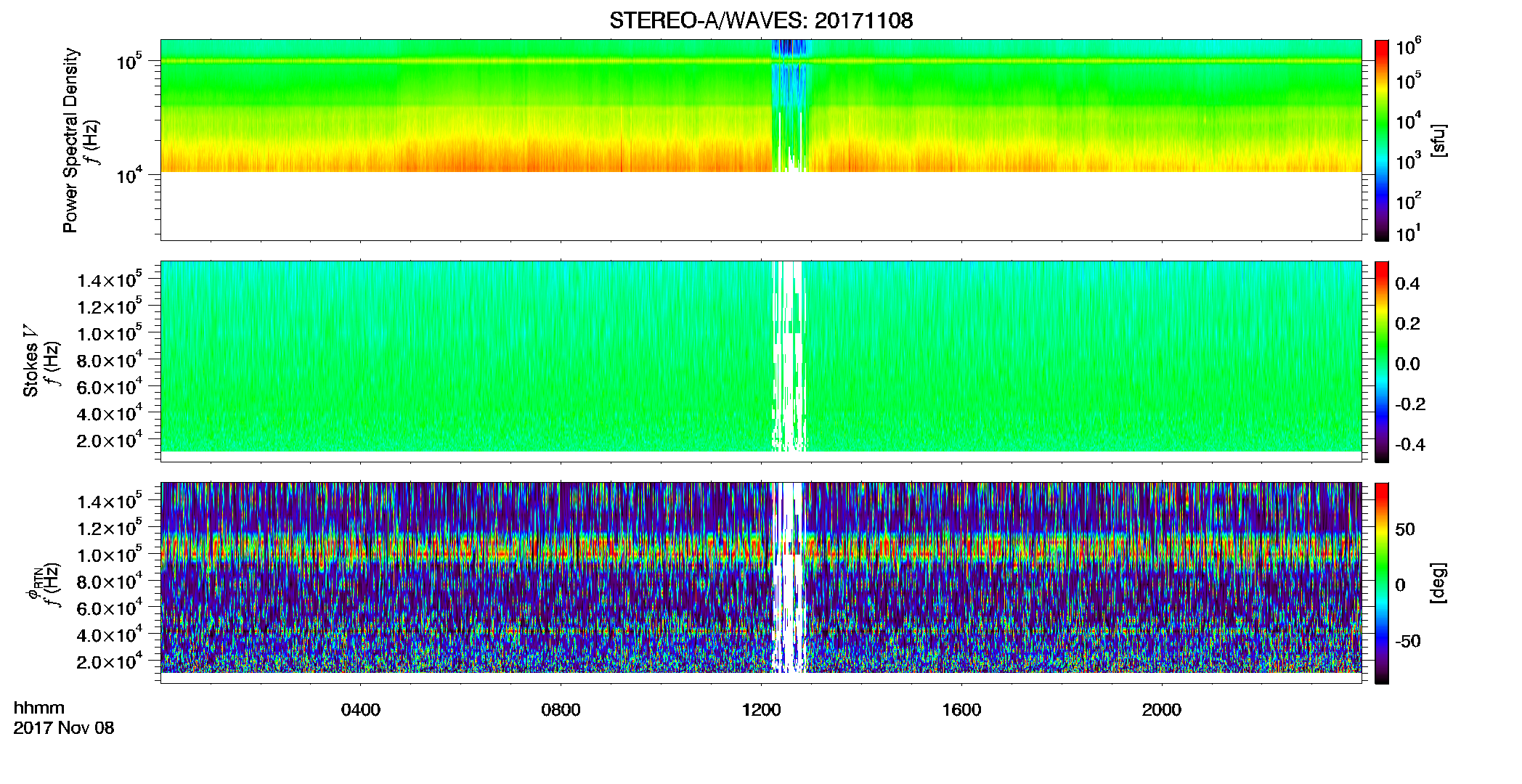Click the Stokes V axis title
Image resolution: width=1522 pixels, height=784 pixels.
[30, 362]
